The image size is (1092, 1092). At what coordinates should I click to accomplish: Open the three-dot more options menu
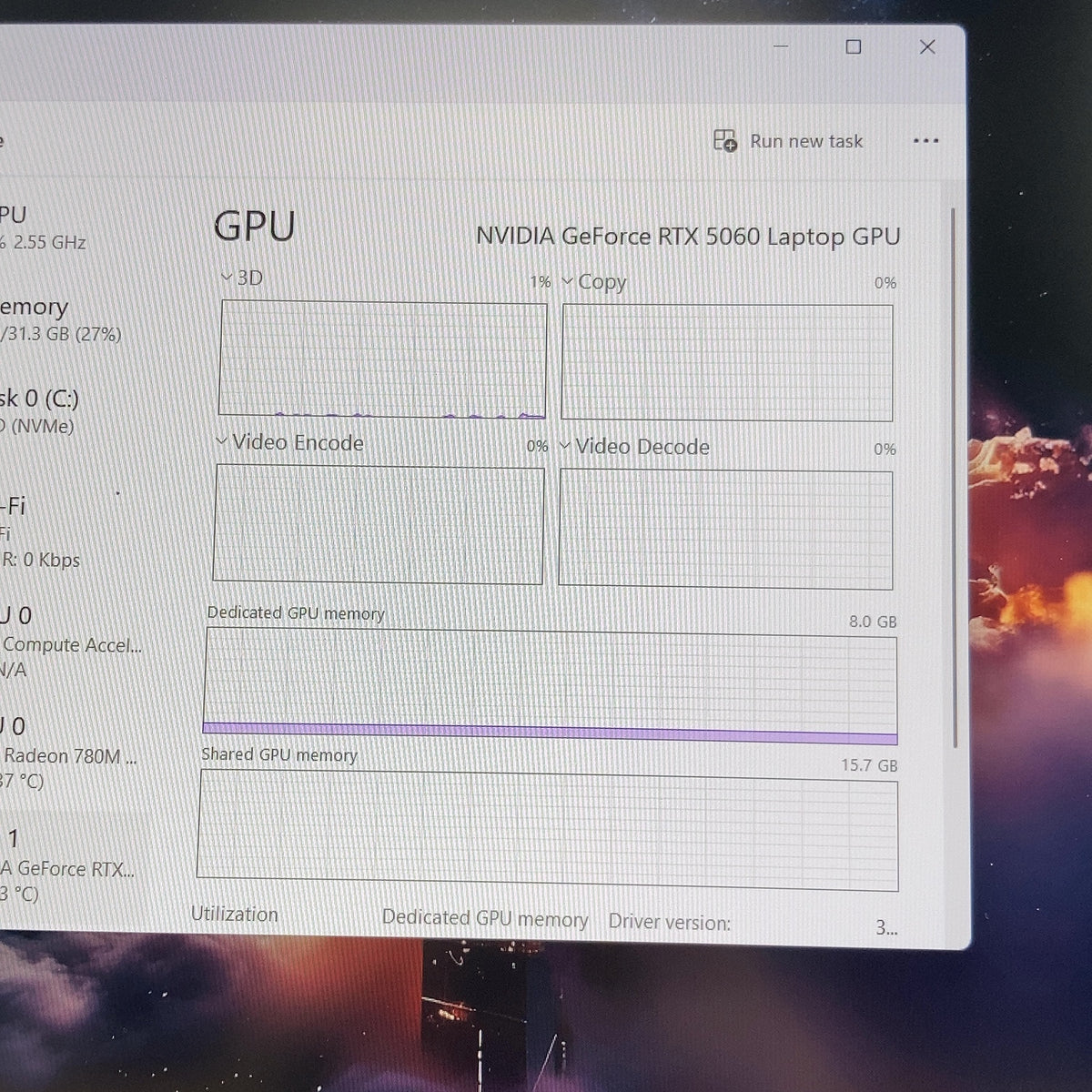tap(925, 141)
